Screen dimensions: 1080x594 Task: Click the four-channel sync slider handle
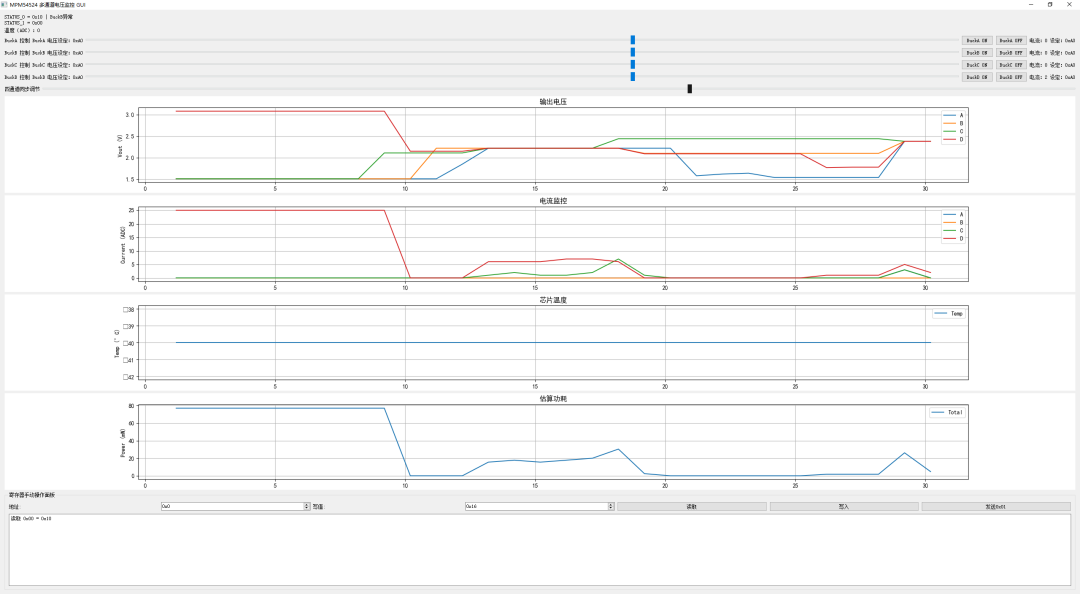[x=689, y=89]
